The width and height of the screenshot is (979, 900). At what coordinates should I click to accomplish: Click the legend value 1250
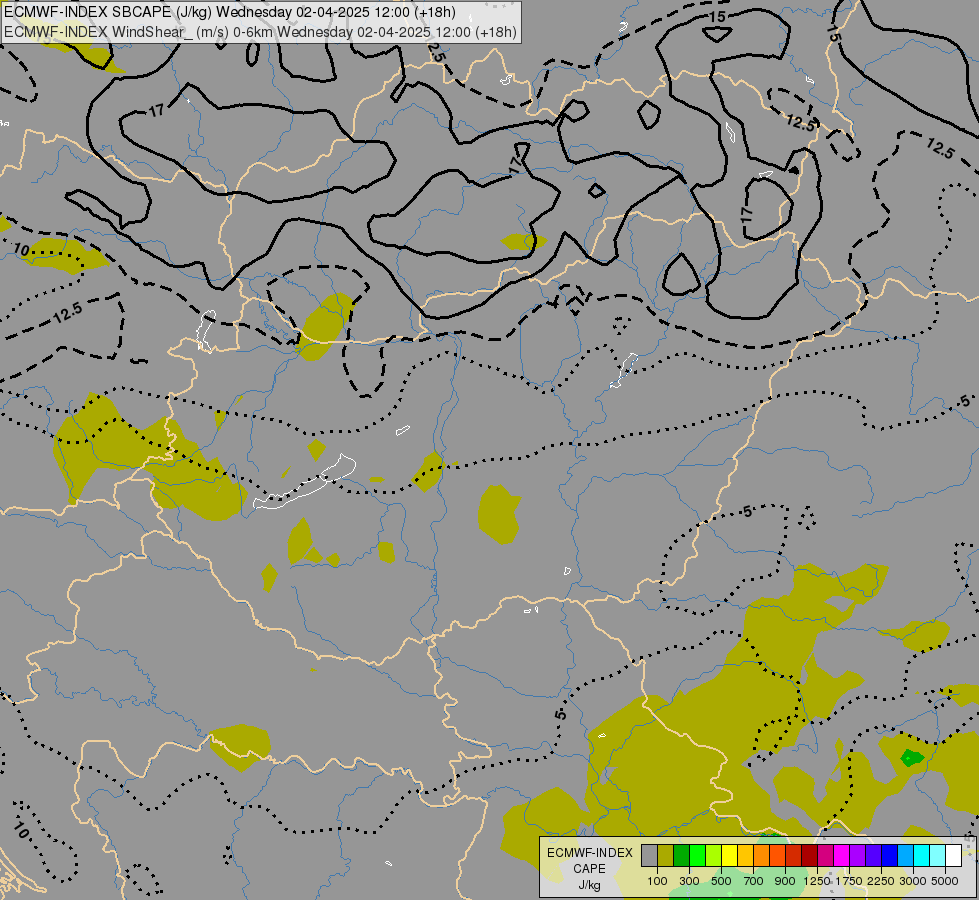817,881
